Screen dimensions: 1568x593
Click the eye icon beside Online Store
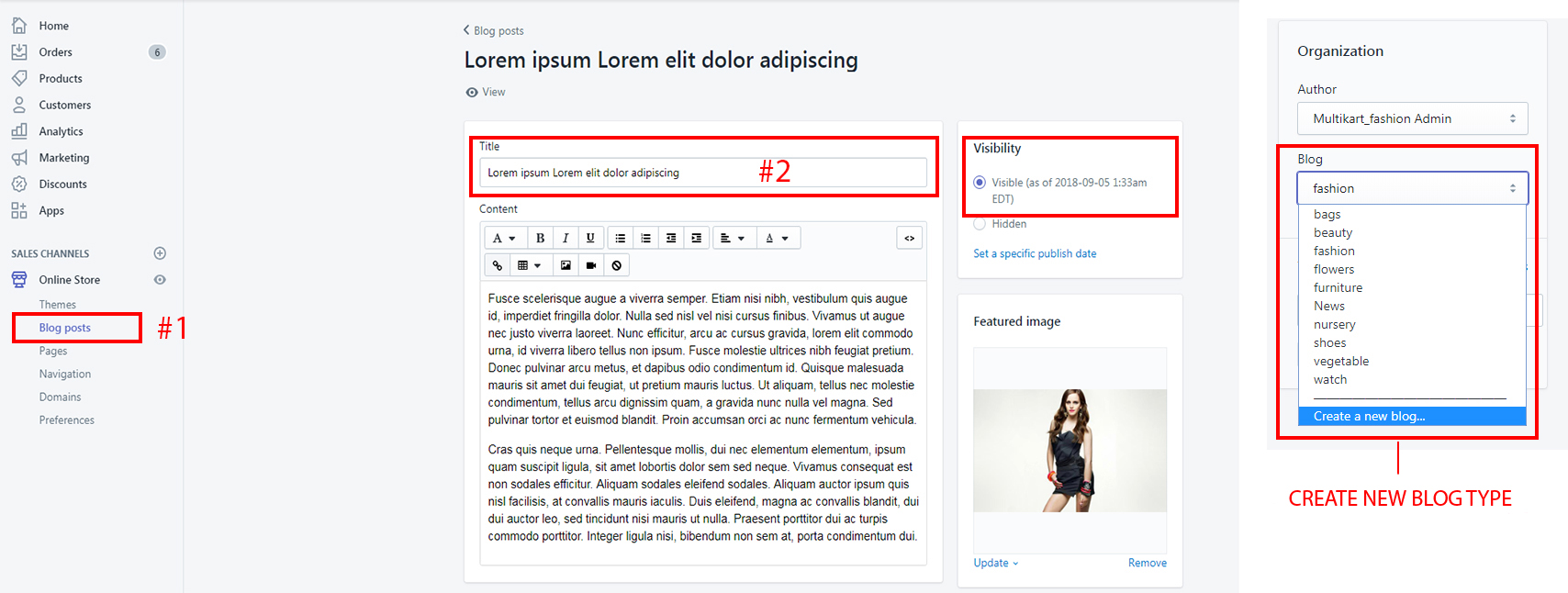160,280
